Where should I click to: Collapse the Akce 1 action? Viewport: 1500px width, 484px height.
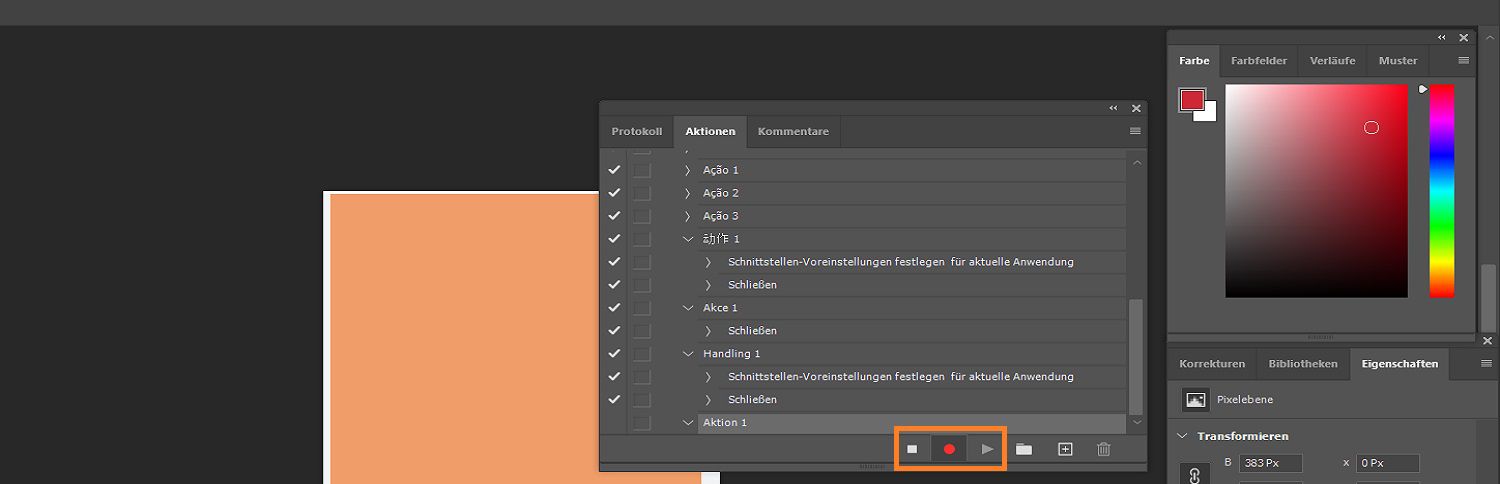coord(687,308)
